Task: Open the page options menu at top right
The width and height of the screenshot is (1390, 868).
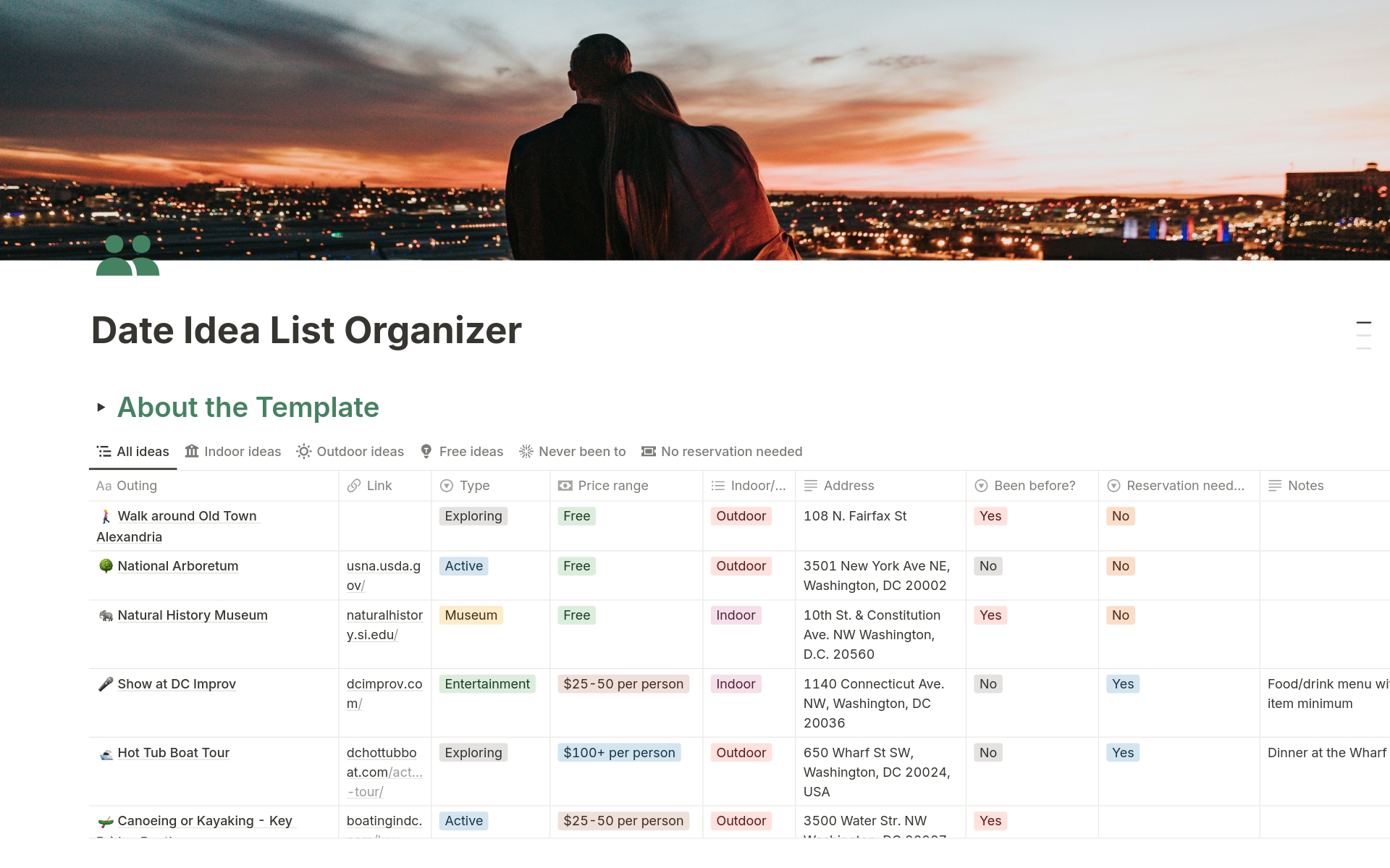Action: 1364,334
